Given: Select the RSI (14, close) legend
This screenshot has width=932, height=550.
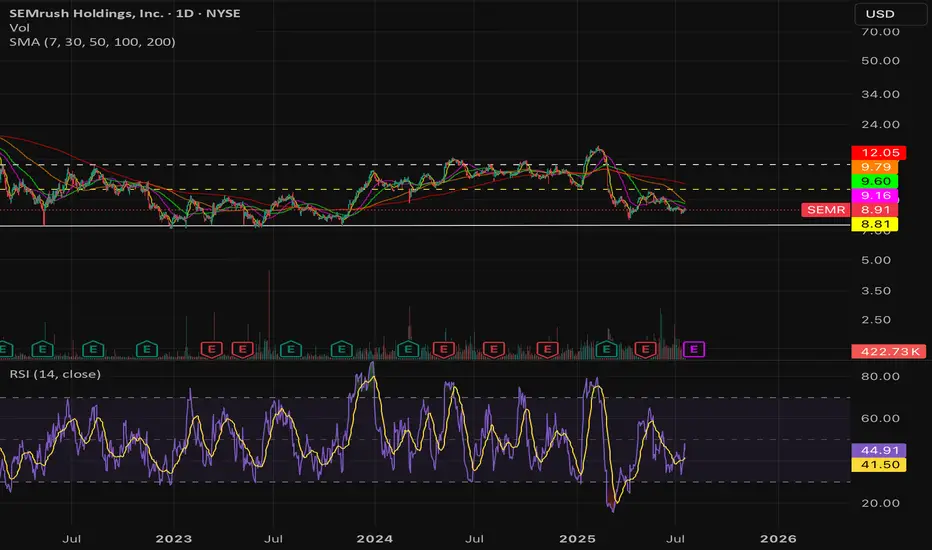Looking at the screenshot, I should click(x=55, y=374).
